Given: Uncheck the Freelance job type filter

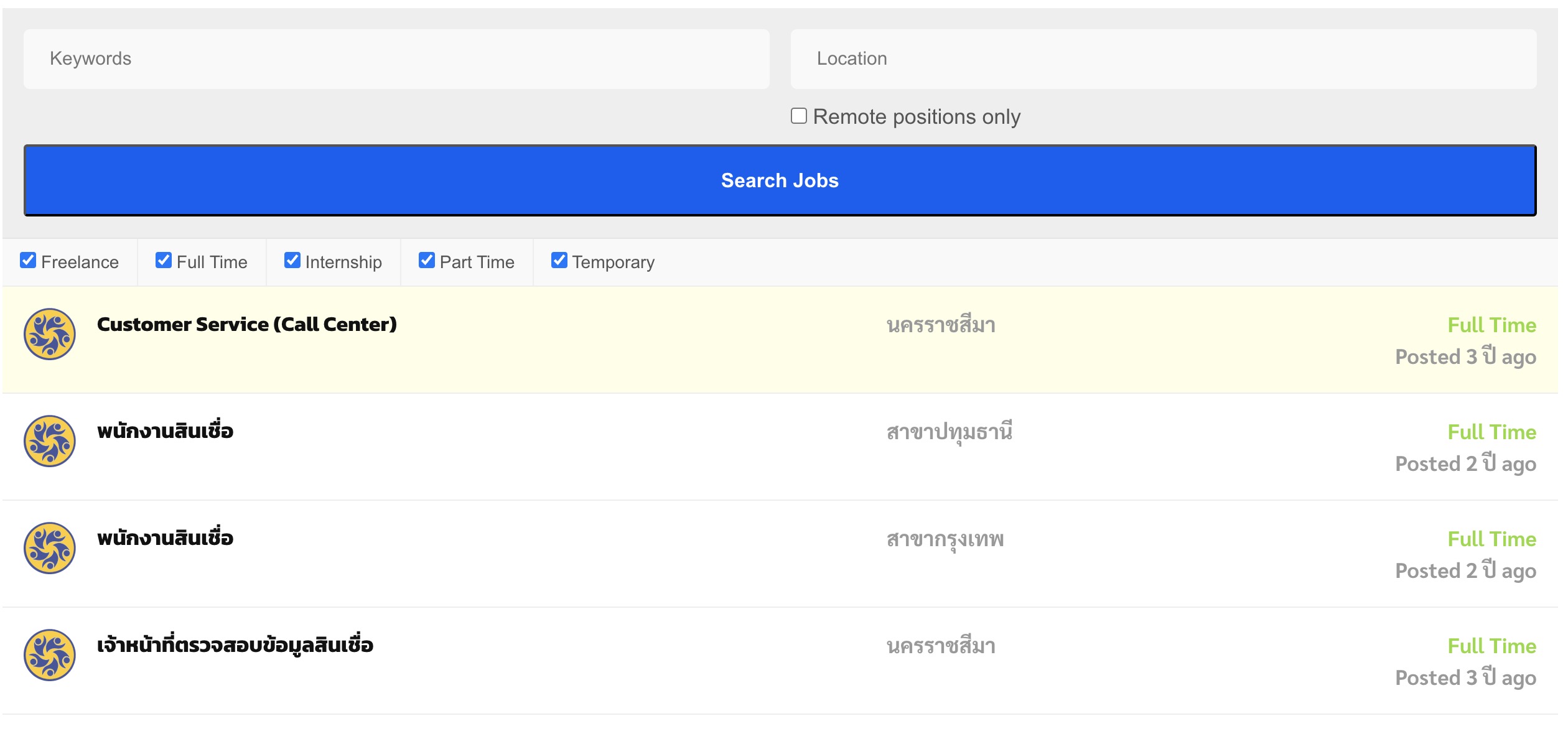Looking at the screenshot, I should [28, 261].
